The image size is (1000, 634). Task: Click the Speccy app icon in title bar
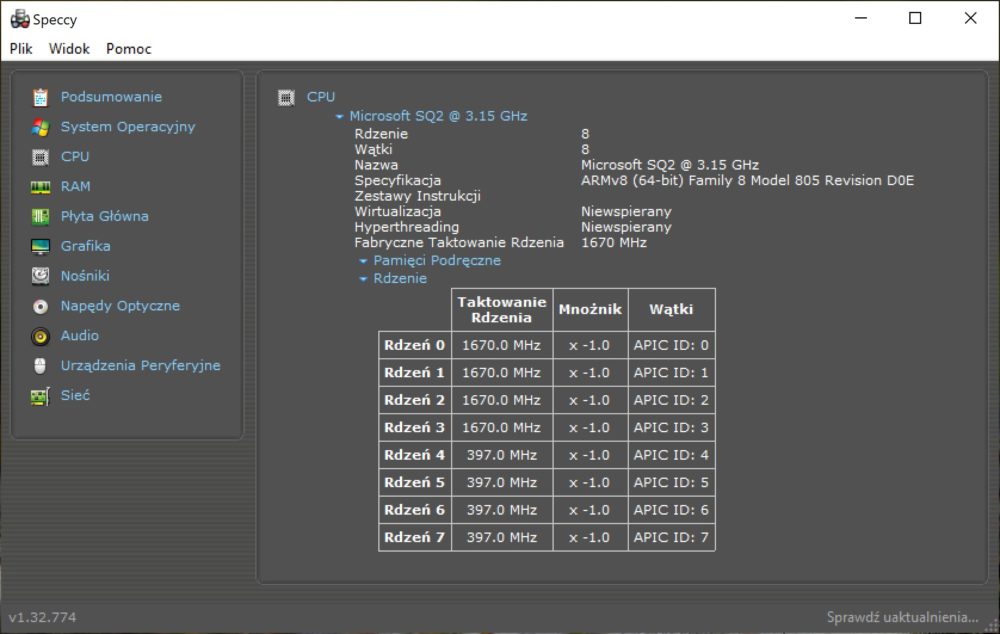coord(20,19)
